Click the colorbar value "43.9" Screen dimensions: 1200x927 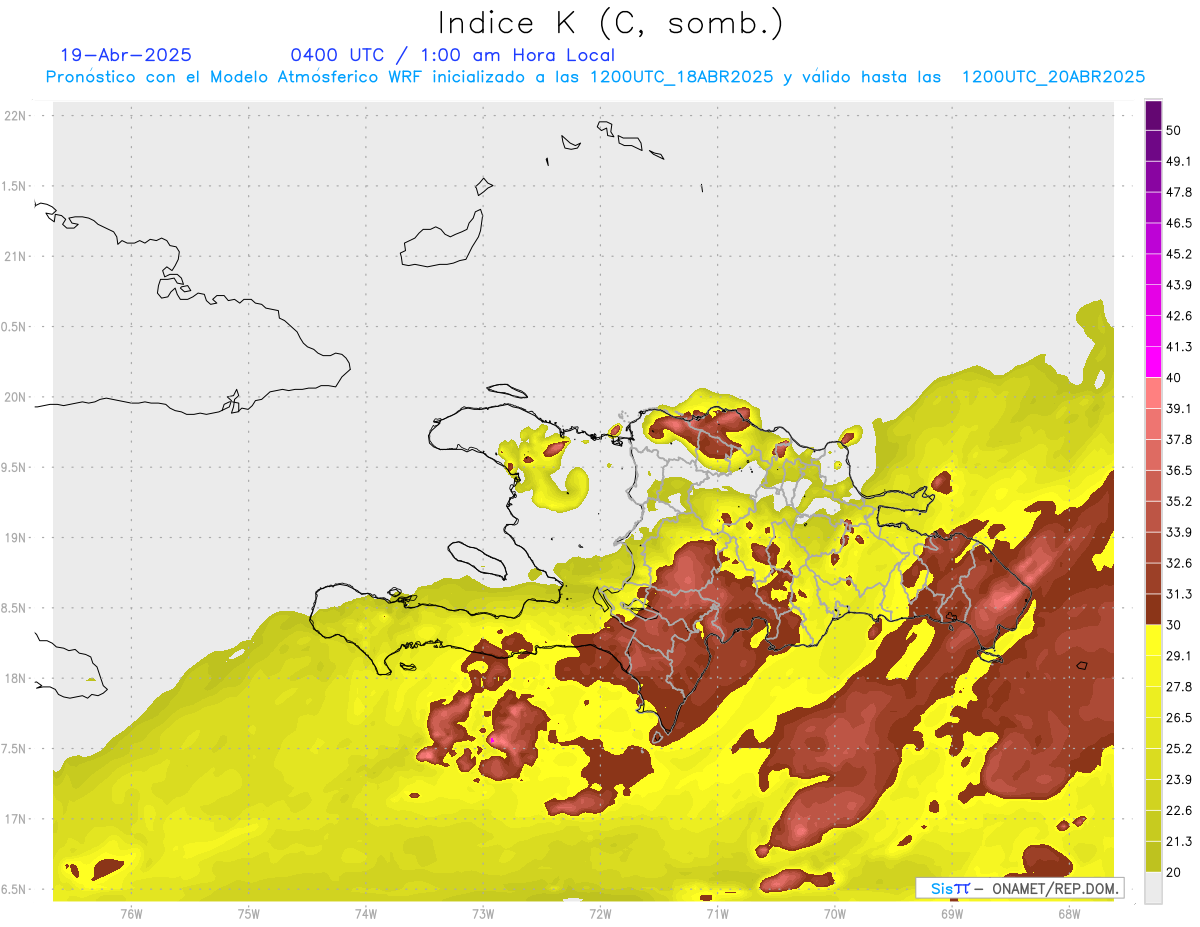pos(1179,285)
